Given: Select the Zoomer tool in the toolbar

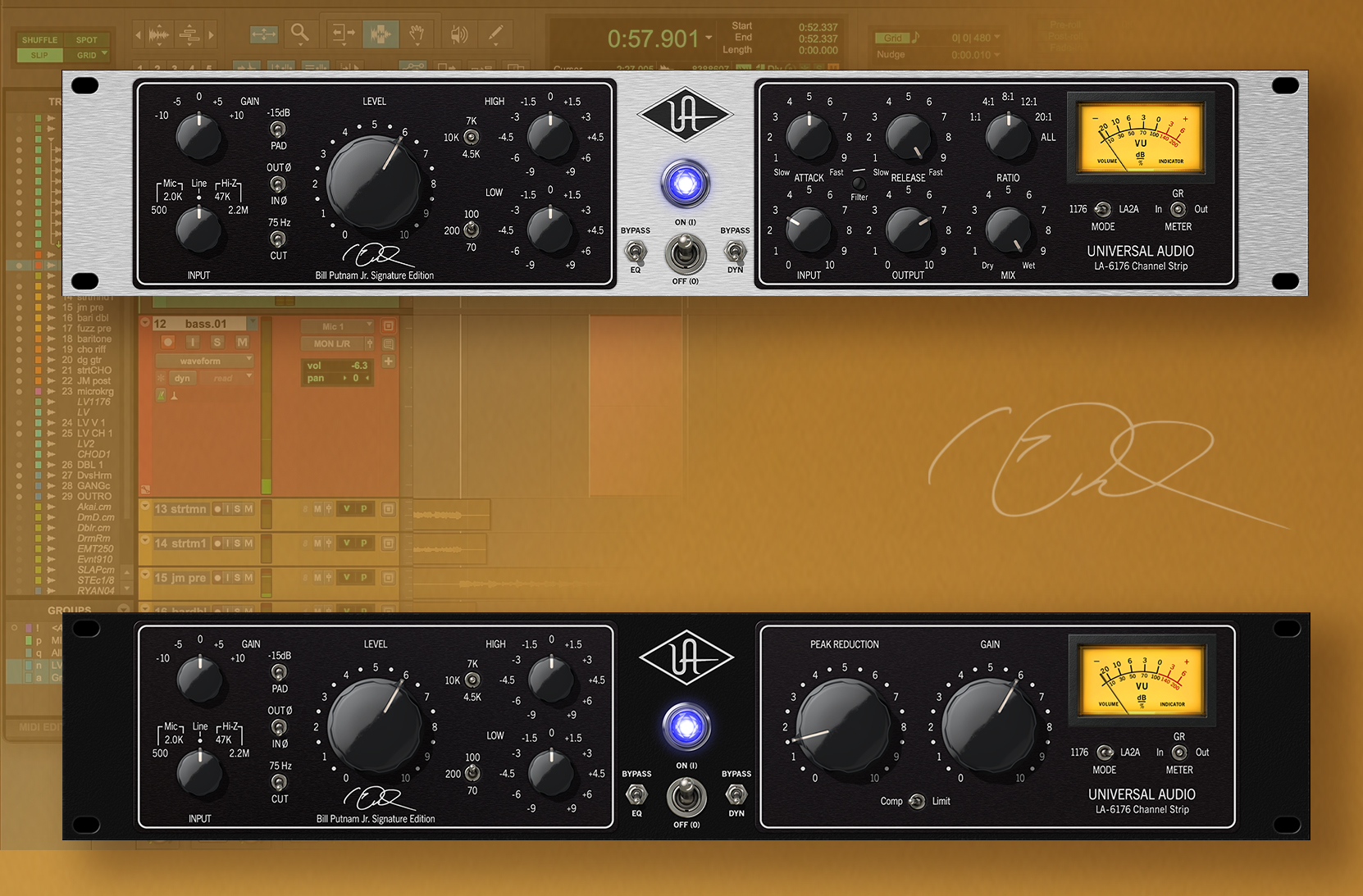Looking at the screenshot, I should 299,34.
